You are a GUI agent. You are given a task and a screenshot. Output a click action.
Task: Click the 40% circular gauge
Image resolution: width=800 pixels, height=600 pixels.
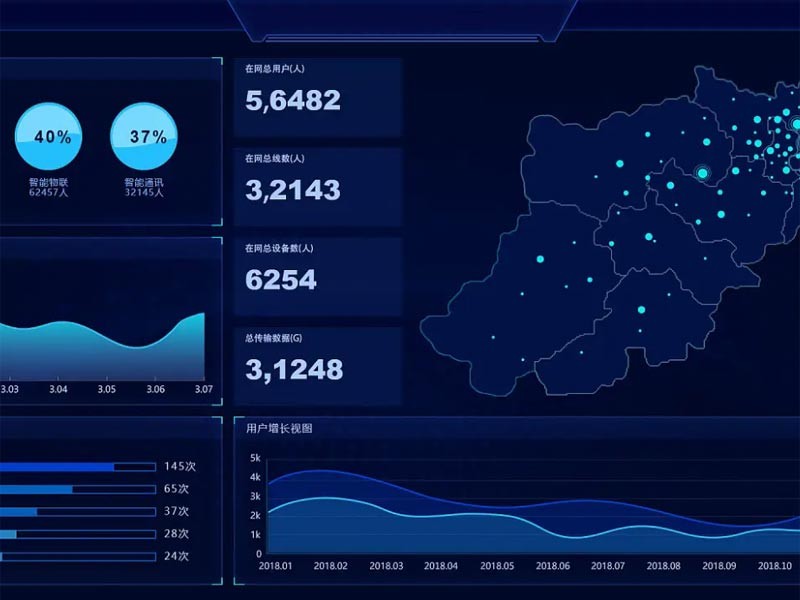point(49,137)
